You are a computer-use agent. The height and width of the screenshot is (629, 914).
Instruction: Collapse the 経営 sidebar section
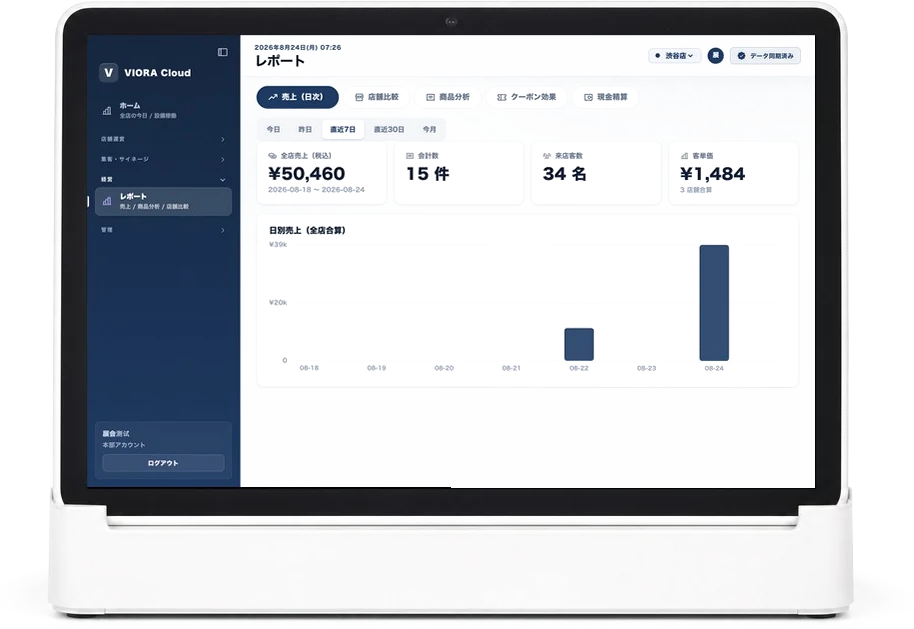pyautogui.click(x=163, y=180)
